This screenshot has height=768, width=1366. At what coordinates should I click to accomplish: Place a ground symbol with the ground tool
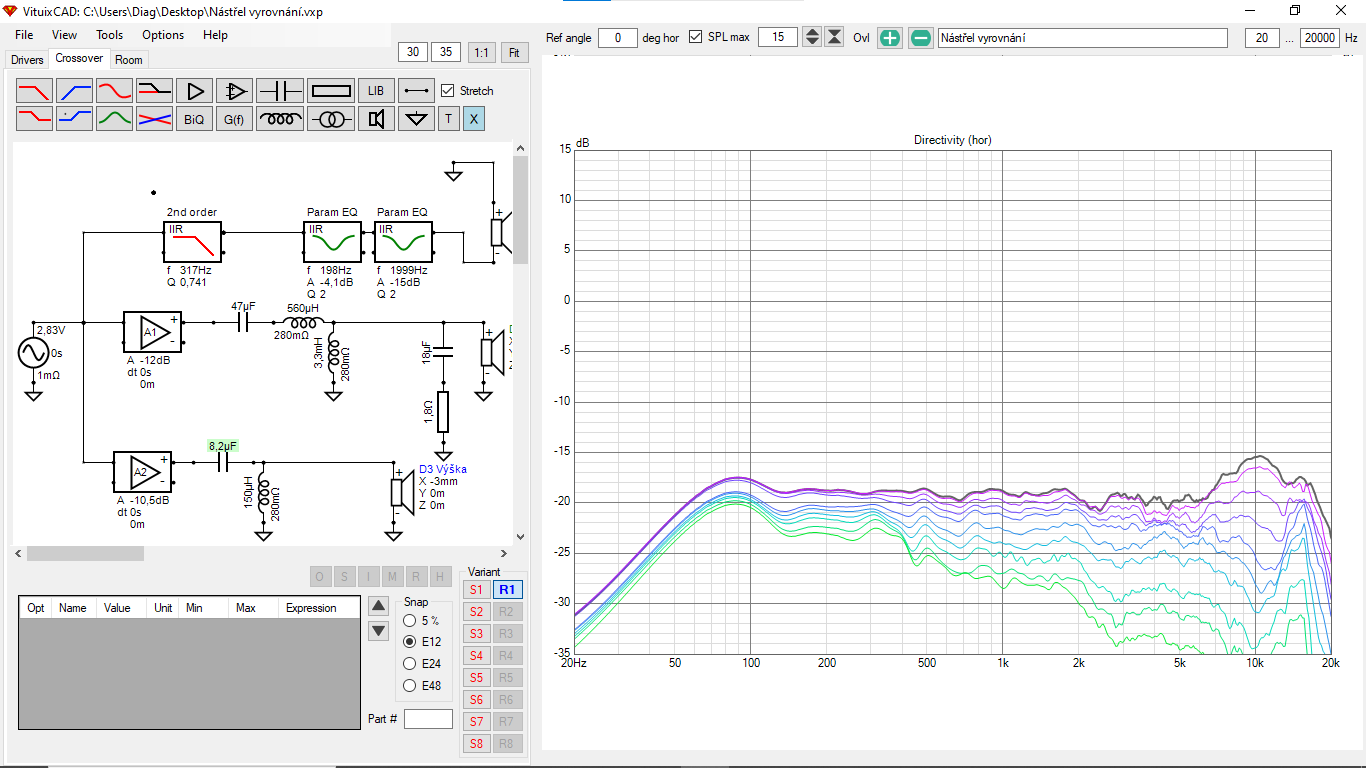pos(416,120)
